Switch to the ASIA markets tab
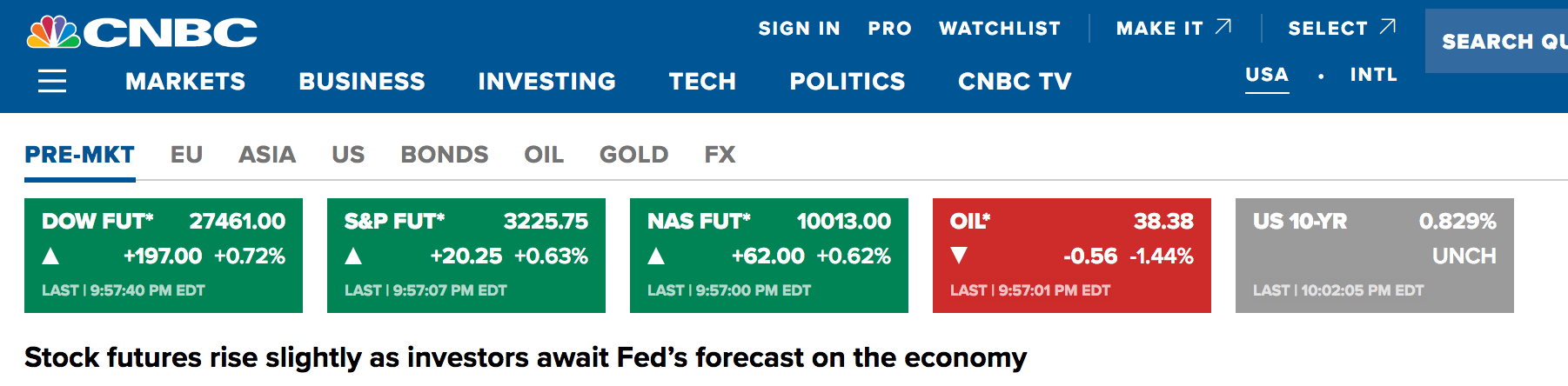Image resolution: width=1568 pixels, height=386 pixels. 267,155
